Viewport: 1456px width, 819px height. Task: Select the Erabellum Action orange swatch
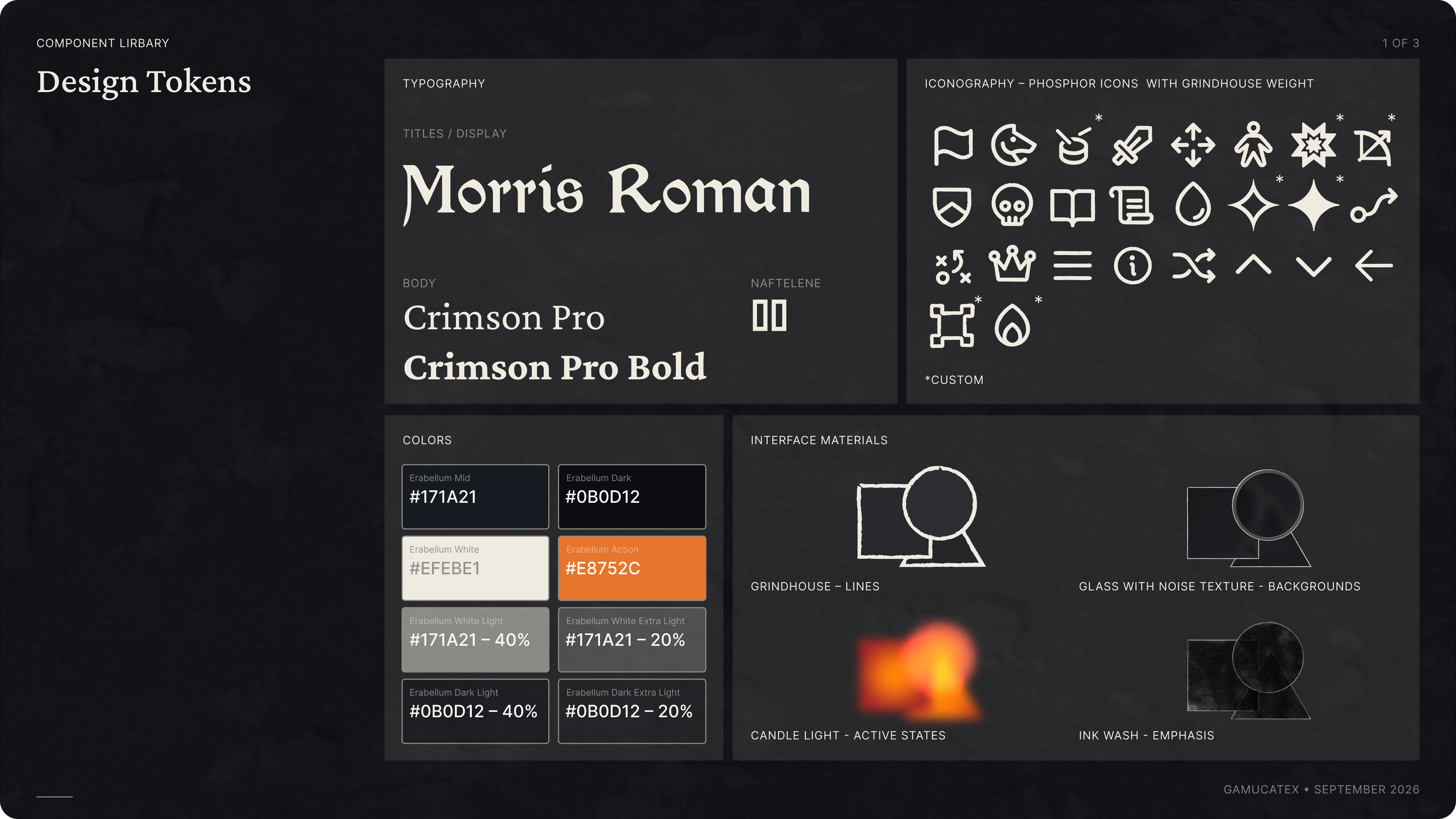(x=632, y=568)
